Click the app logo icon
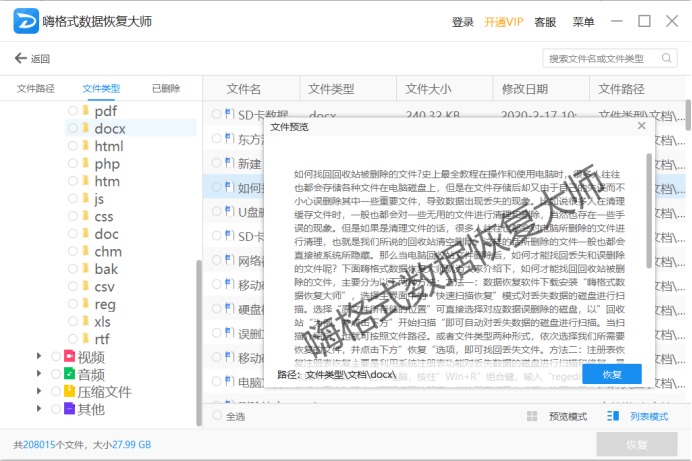This screenshot has width=692, height=461. pos(26,21)
